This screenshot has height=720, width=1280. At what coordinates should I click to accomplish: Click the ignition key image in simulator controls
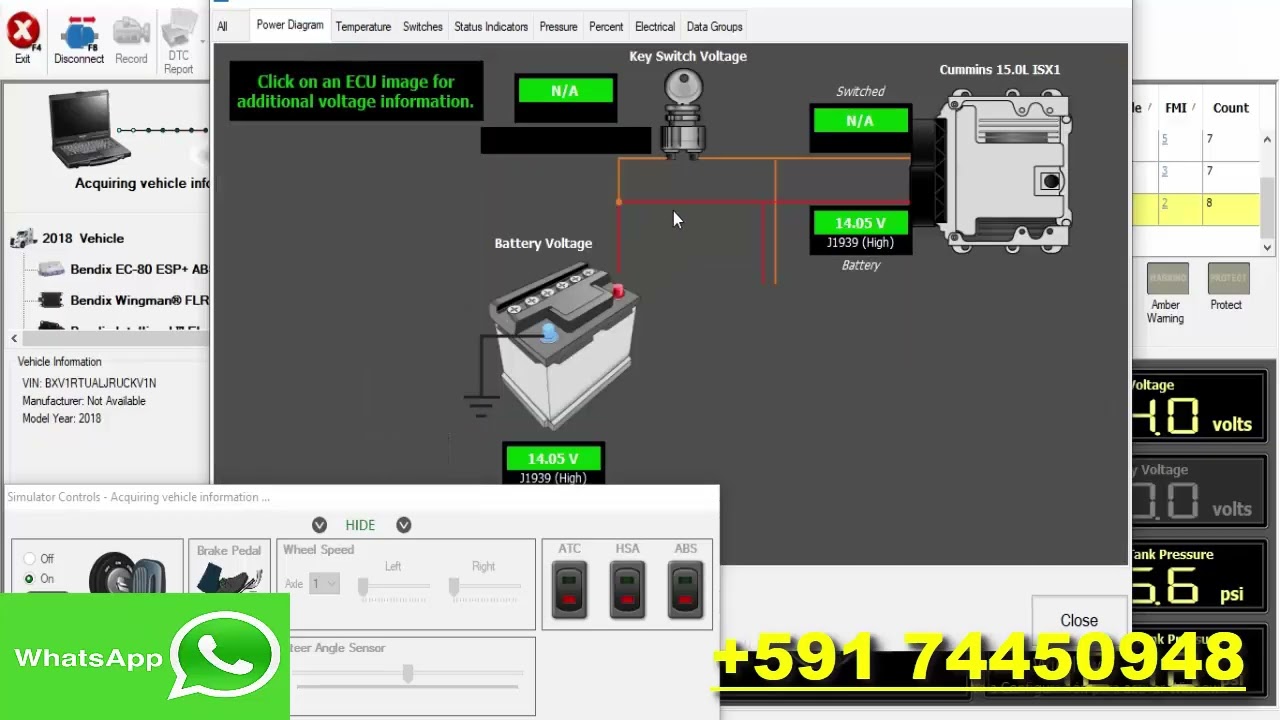[x=128, y=574]
